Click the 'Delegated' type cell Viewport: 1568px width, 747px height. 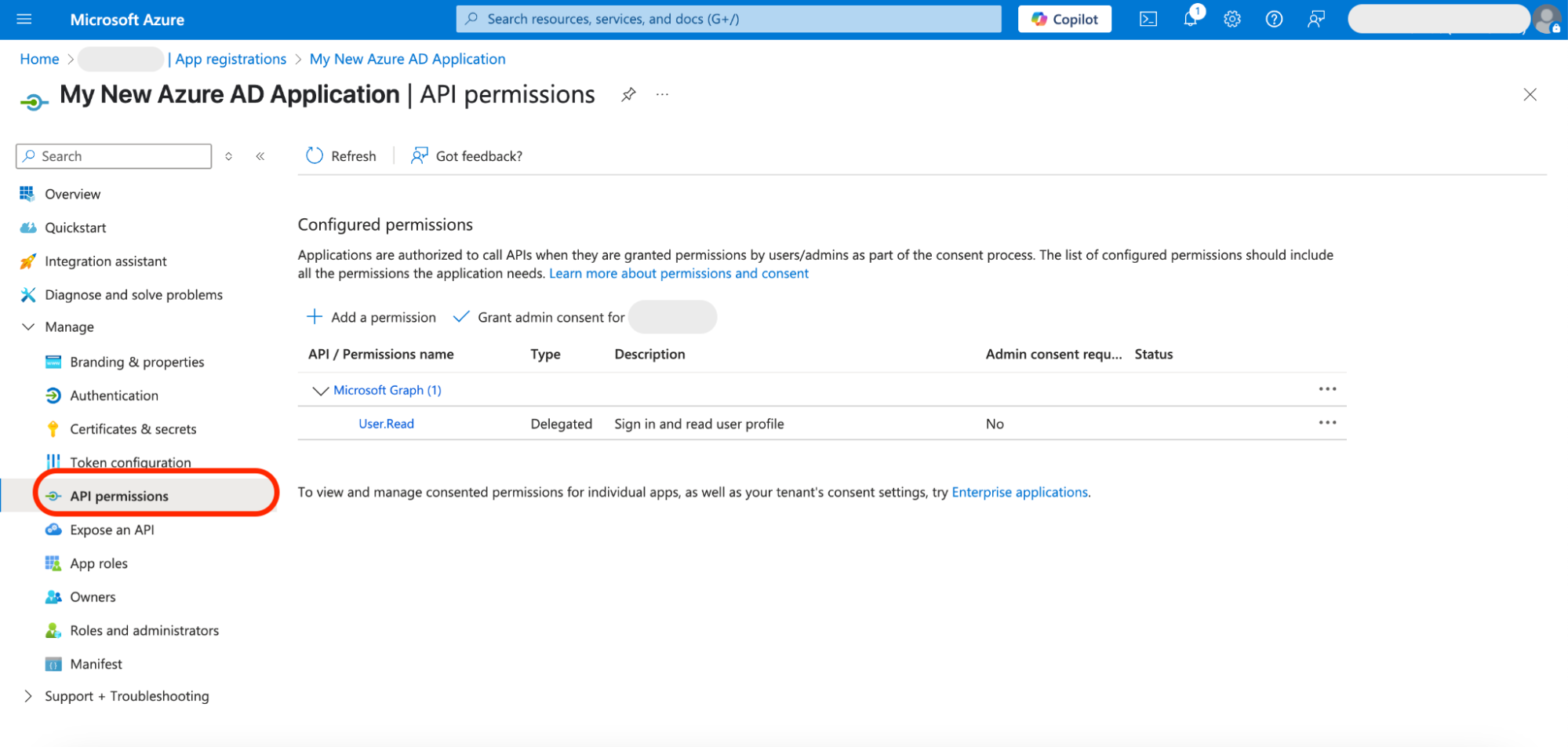562,424
